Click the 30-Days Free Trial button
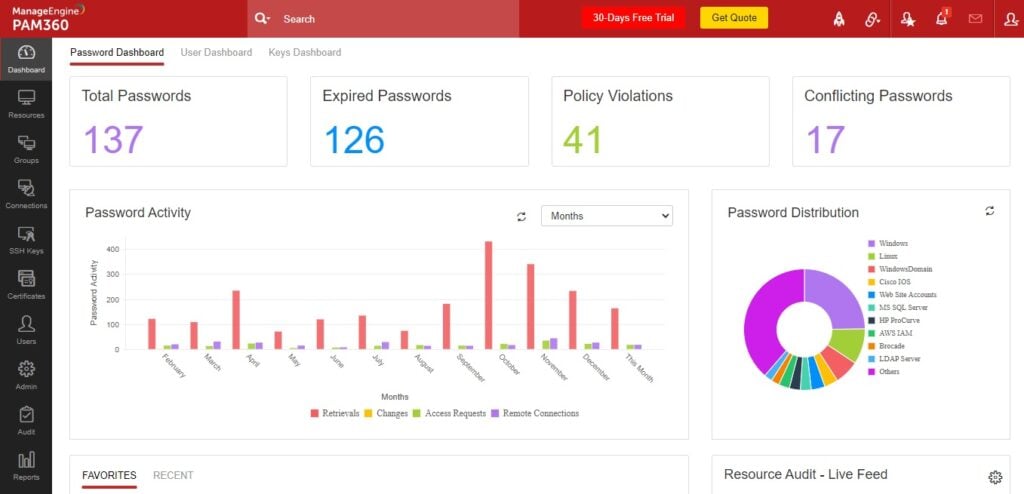The image size is (1024, 494). (633, 18)
